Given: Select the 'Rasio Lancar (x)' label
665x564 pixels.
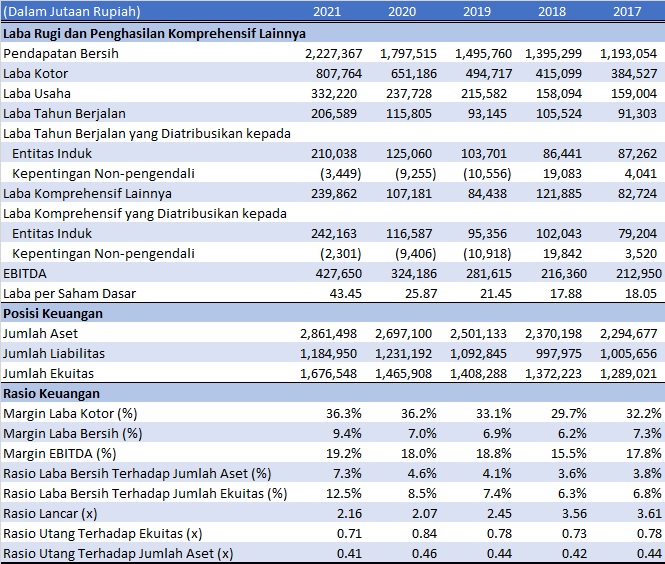Looking at the screenshot, I should tap(50, 514).
